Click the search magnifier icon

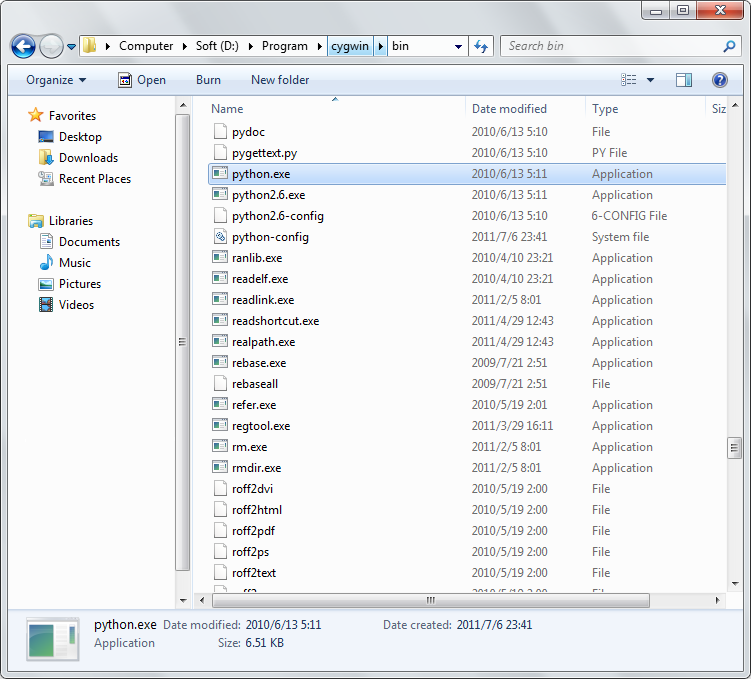point(729,46)
